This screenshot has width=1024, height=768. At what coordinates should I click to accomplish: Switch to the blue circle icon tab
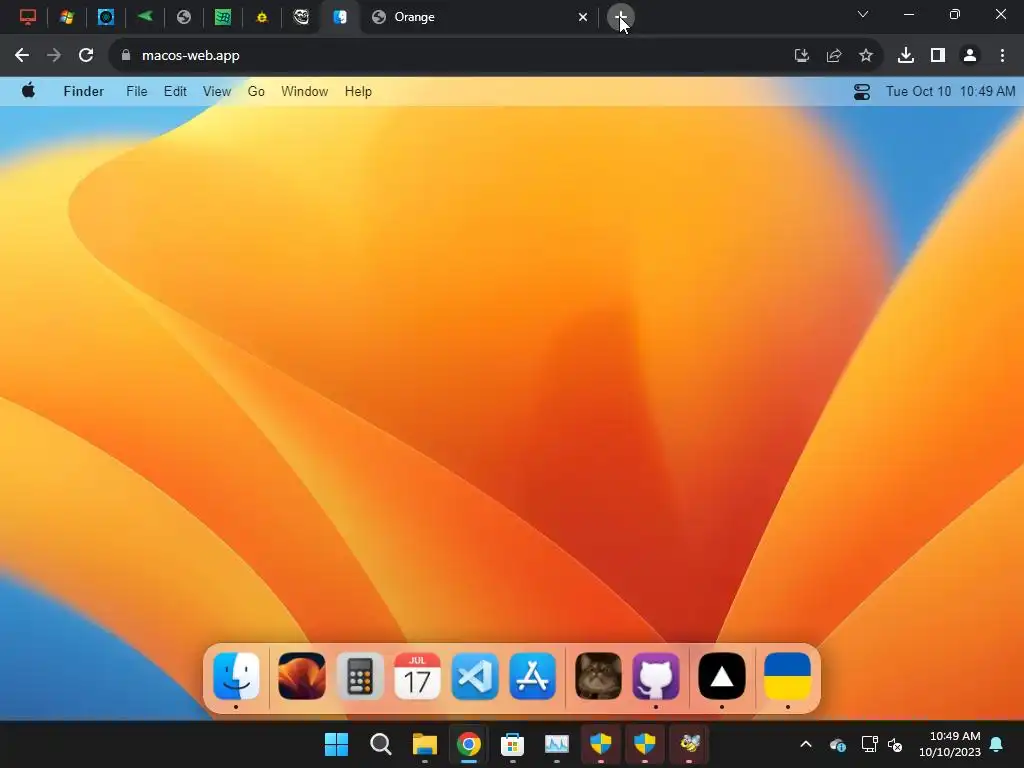click(106, 17)
